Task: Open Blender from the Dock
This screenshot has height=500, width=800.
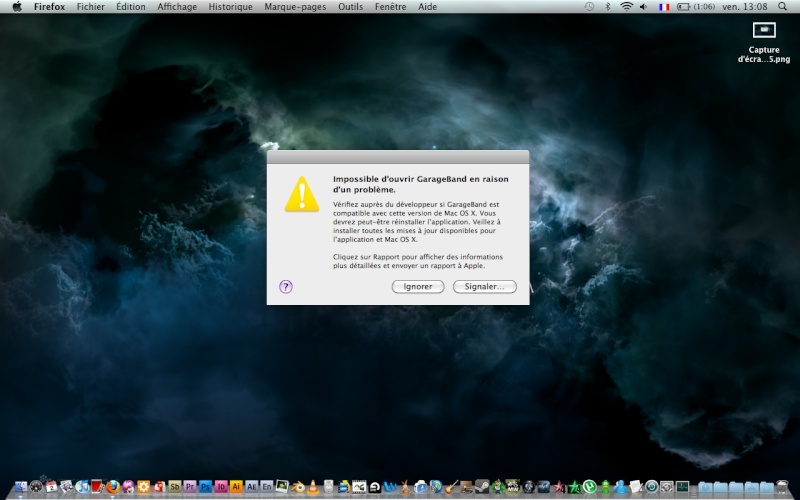Action: pyautogui.click(x=297, y=487)
